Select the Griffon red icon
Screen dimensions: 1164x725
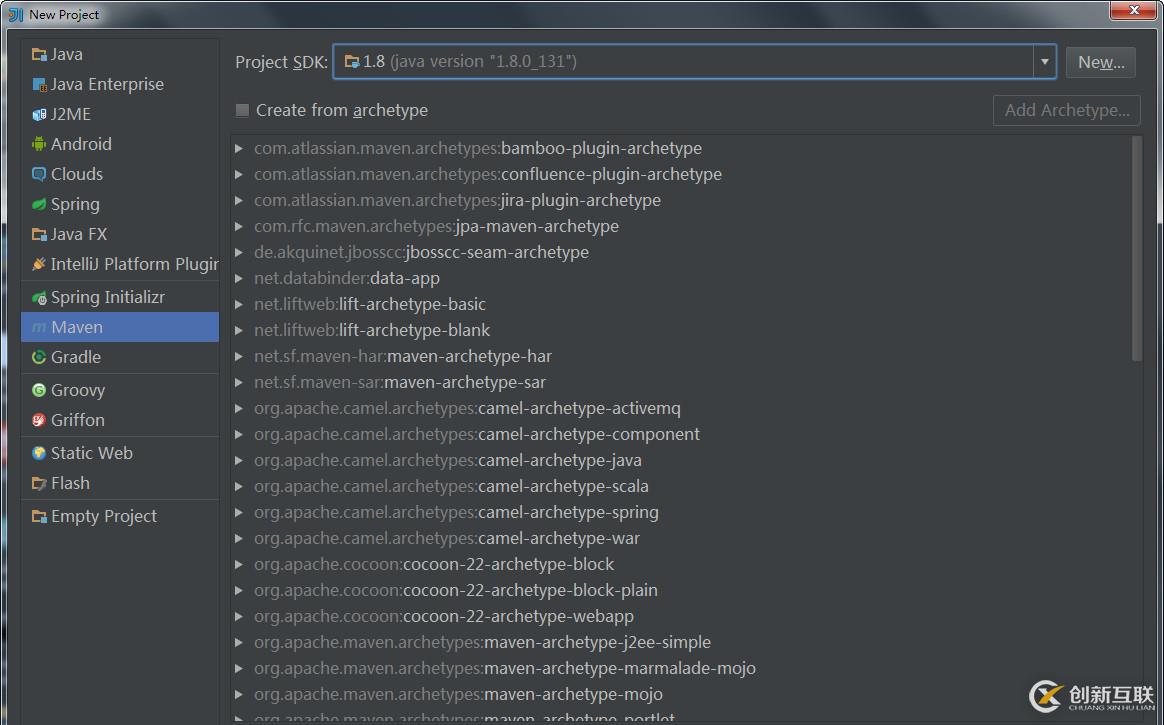coord(39,420)
